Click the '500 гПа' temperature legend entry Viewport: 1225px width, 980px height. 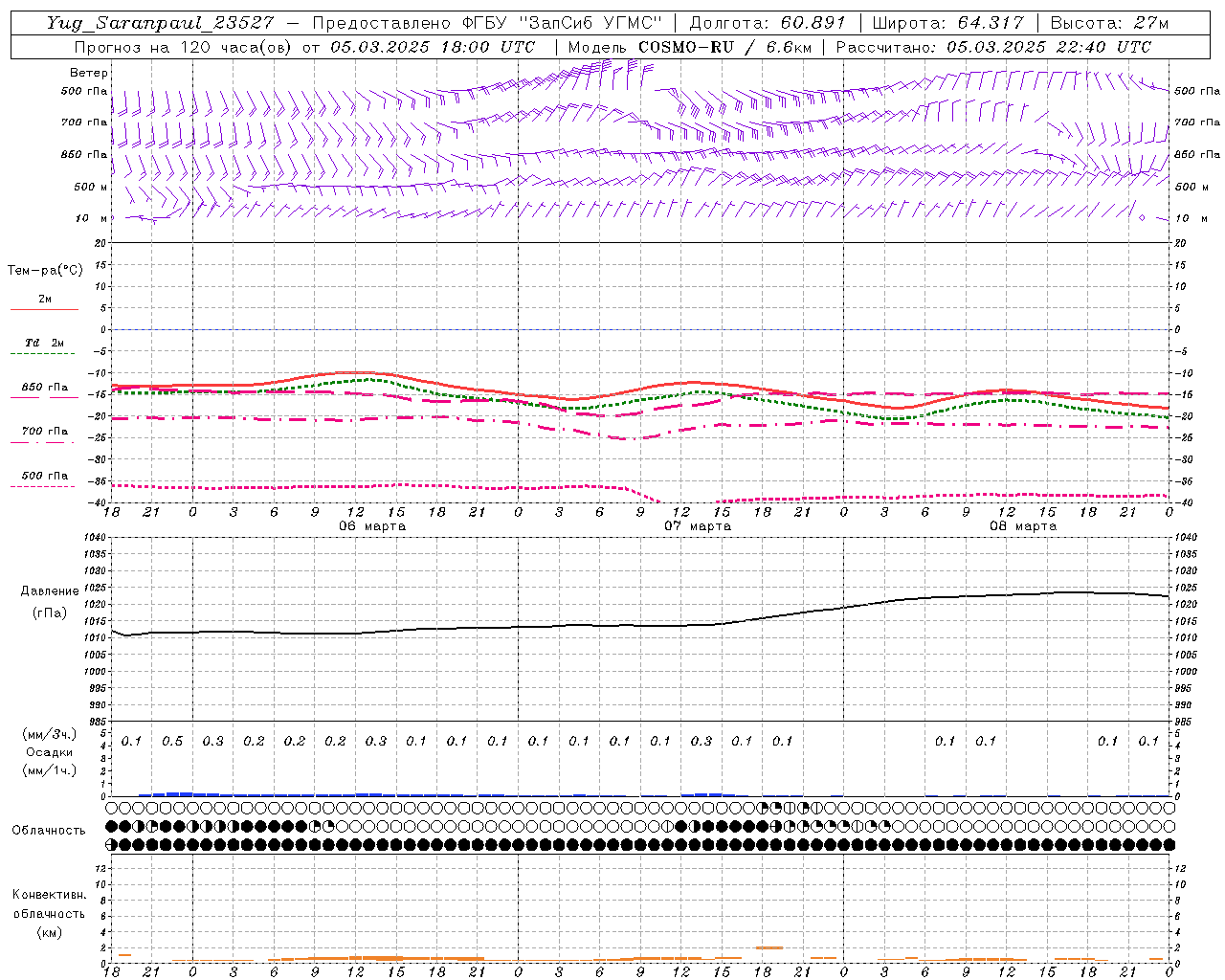point(45,476)
